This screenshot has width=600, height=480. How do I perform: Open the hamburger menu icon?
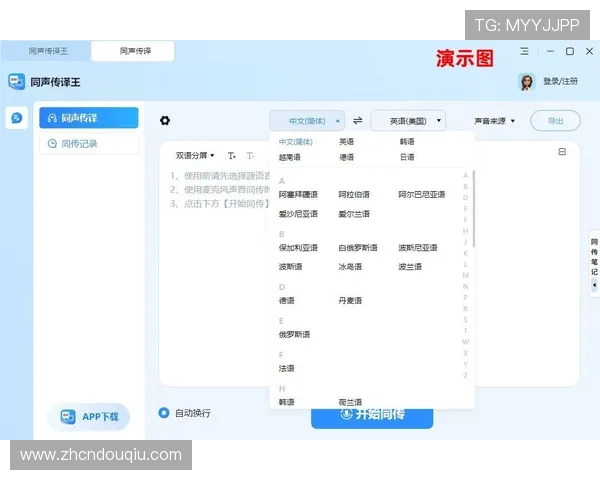pyautogui.click(x=524, y=51)
